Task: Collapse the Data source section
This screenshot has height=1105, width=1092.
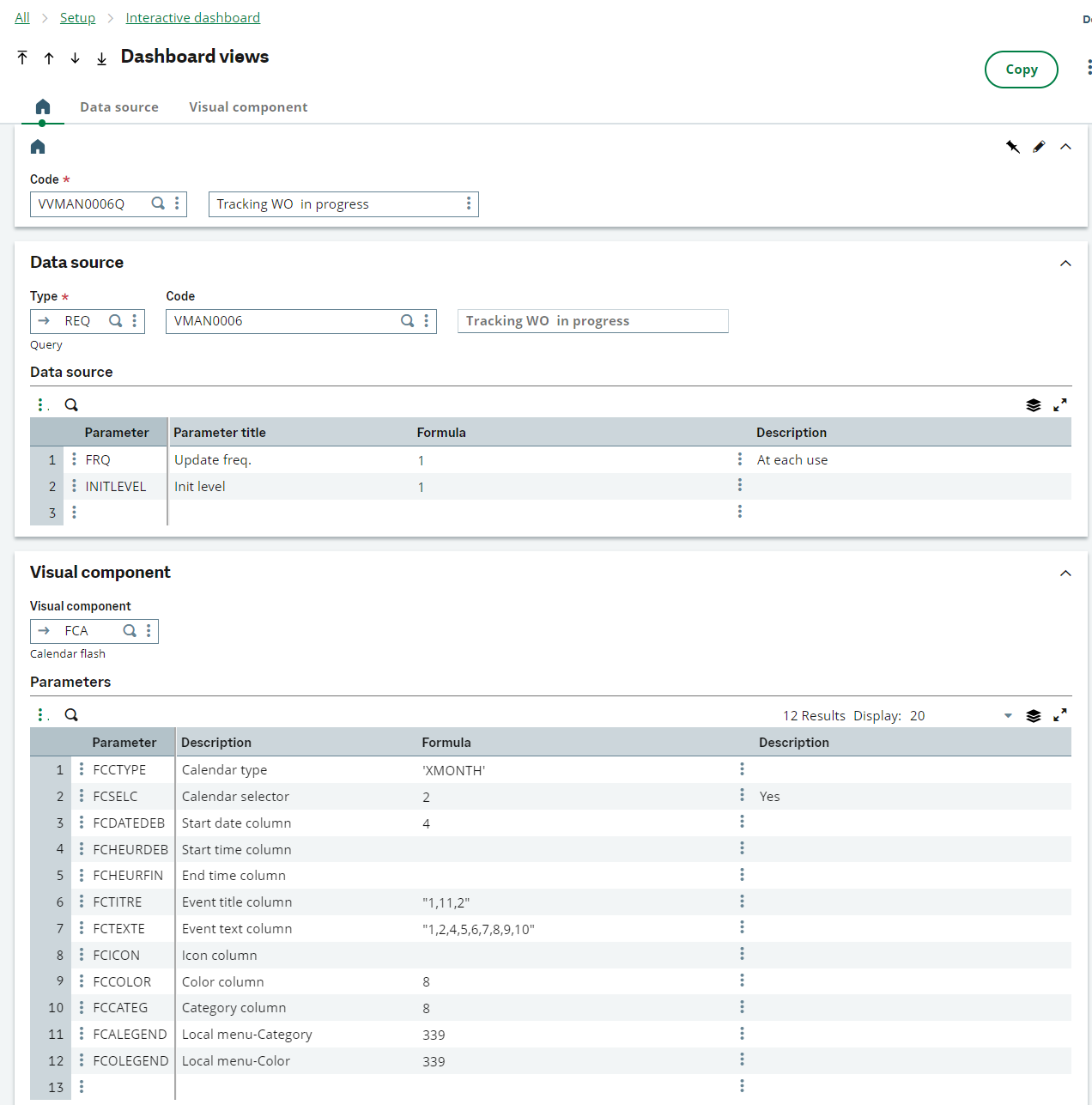Action: [1065, 264]
